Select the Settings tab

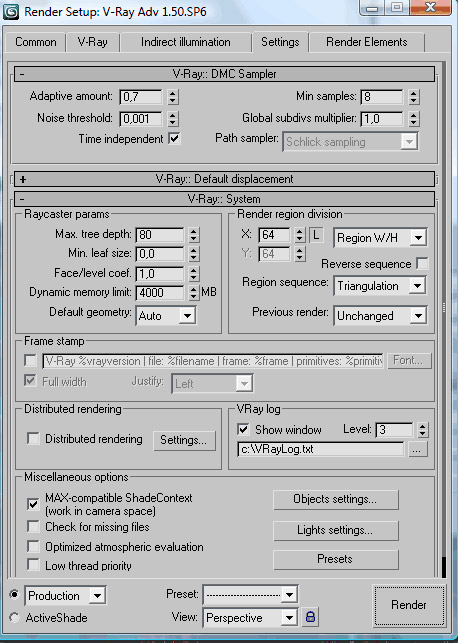(x=280, y=42)
